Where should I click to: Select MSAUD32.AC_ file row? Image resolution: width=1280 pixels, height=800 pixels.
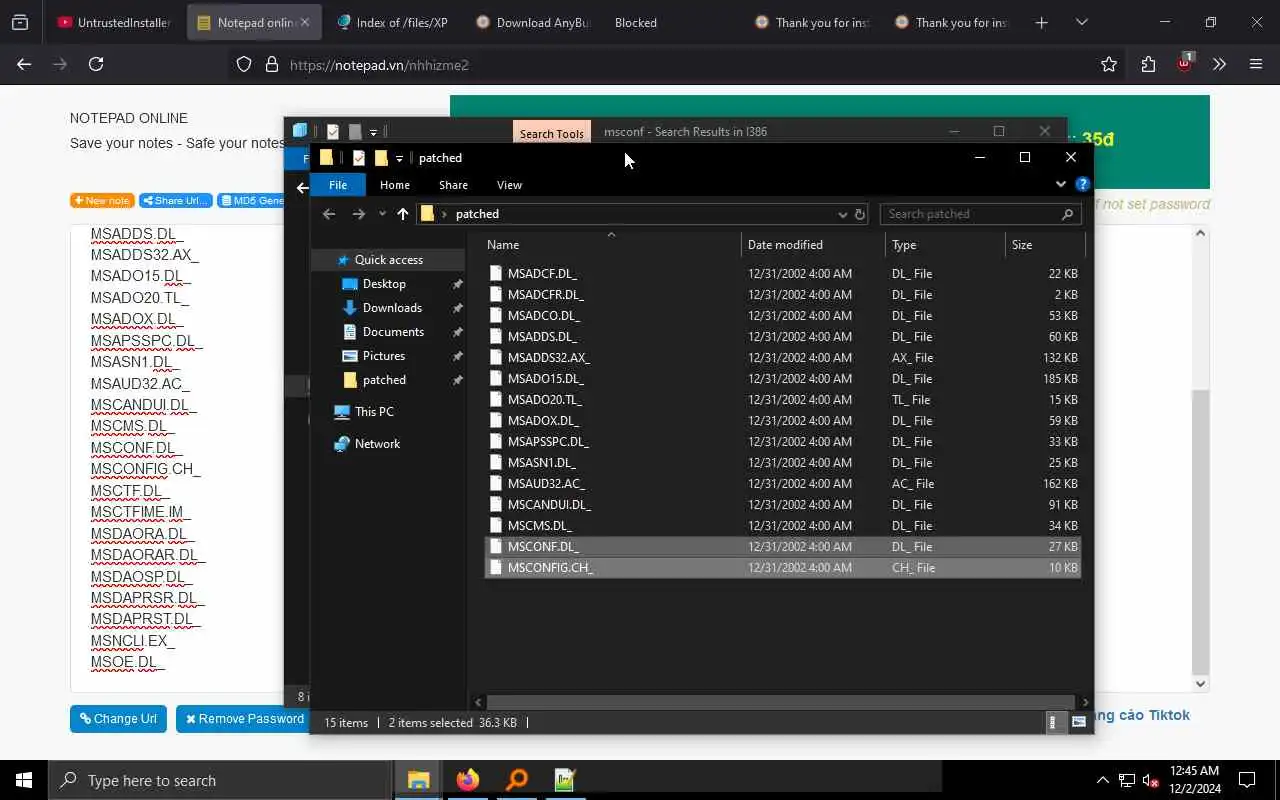[x=782, y=484]
